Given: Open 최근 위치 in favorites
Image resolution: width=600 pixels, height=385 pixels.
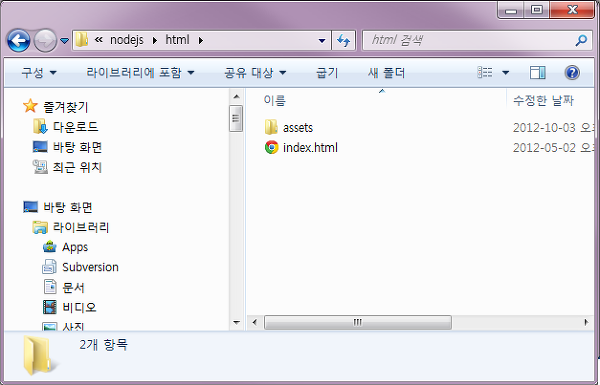Looking at the screenshot, I should 77,168.
